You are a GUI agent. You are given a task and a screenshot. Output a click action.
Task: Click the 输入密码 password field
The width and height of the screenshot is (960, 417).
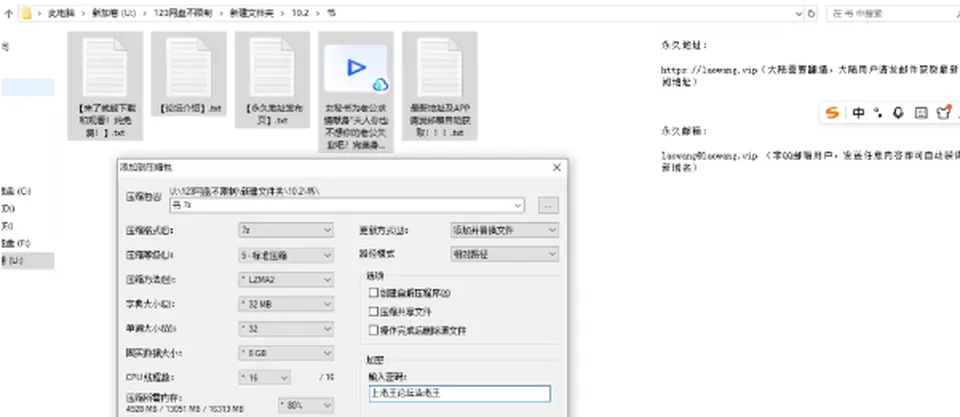[459, 394]
